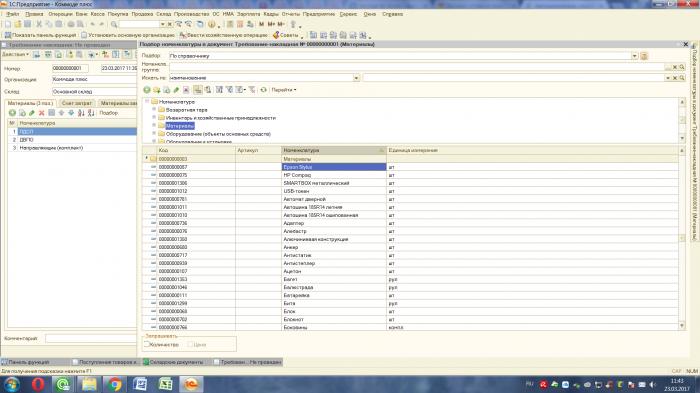Image resolution: width=700 pixels, height=393 pixels.
Task: Enable the Количество checkbox
Action: pos(146,344)
